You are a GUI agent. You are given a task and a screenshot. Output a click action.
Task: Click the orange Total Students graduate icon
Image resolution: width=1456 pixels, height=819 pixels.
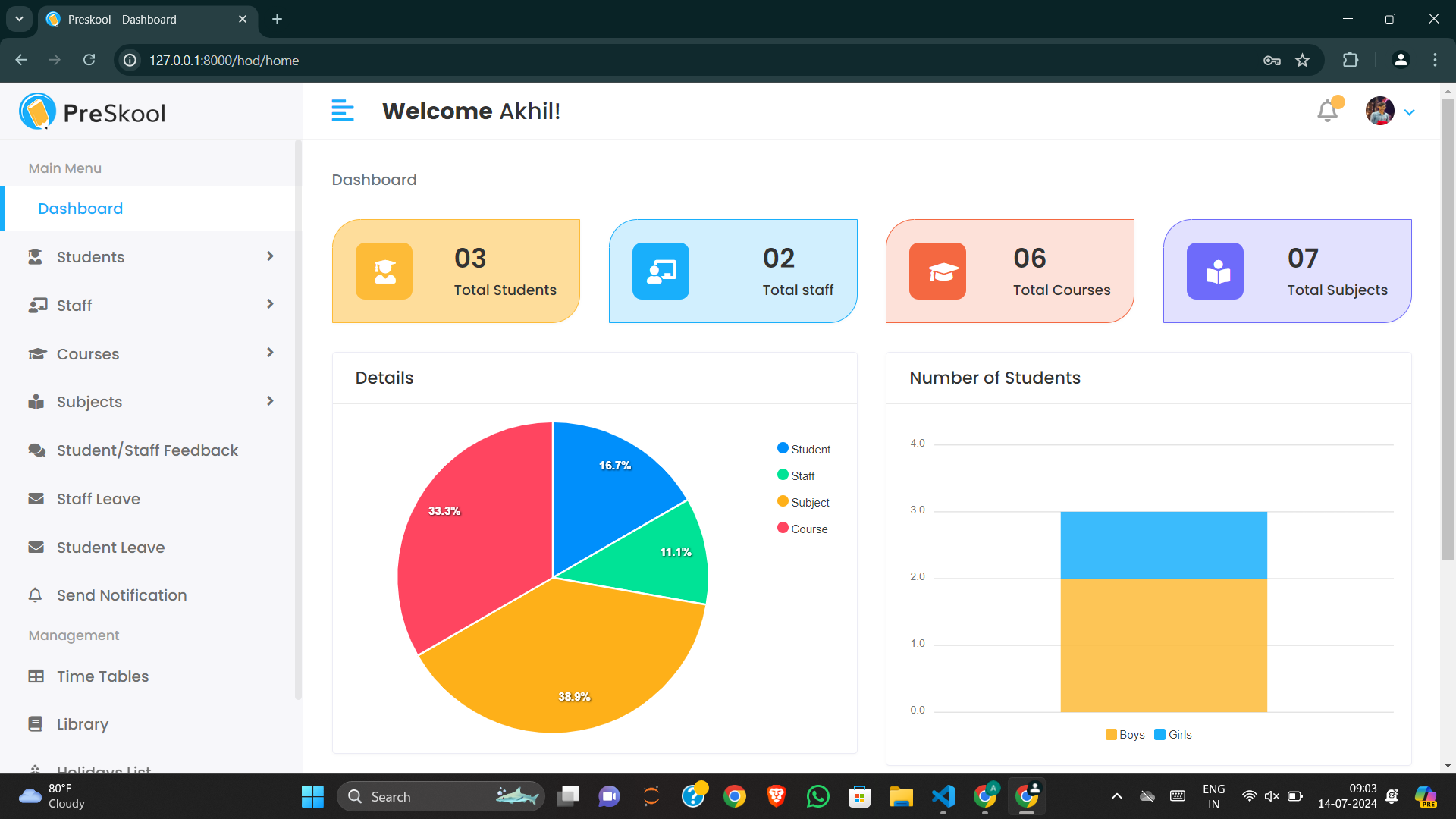coord(384,271)
